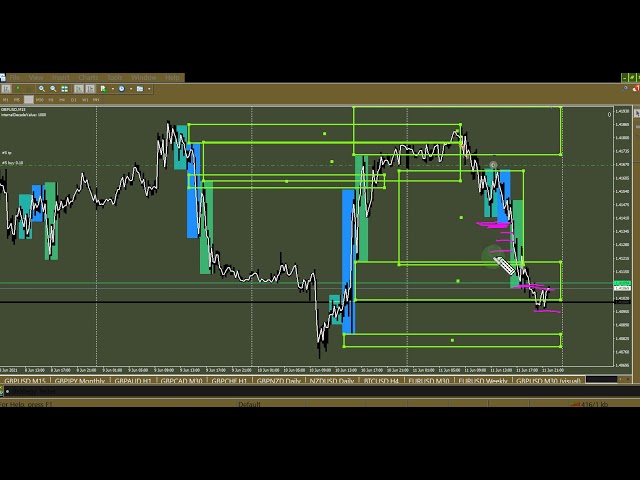Image resolution: width=640 pixels, height=480 pixels.
Task: Open the indicators list icon
Action: [103, 89]
